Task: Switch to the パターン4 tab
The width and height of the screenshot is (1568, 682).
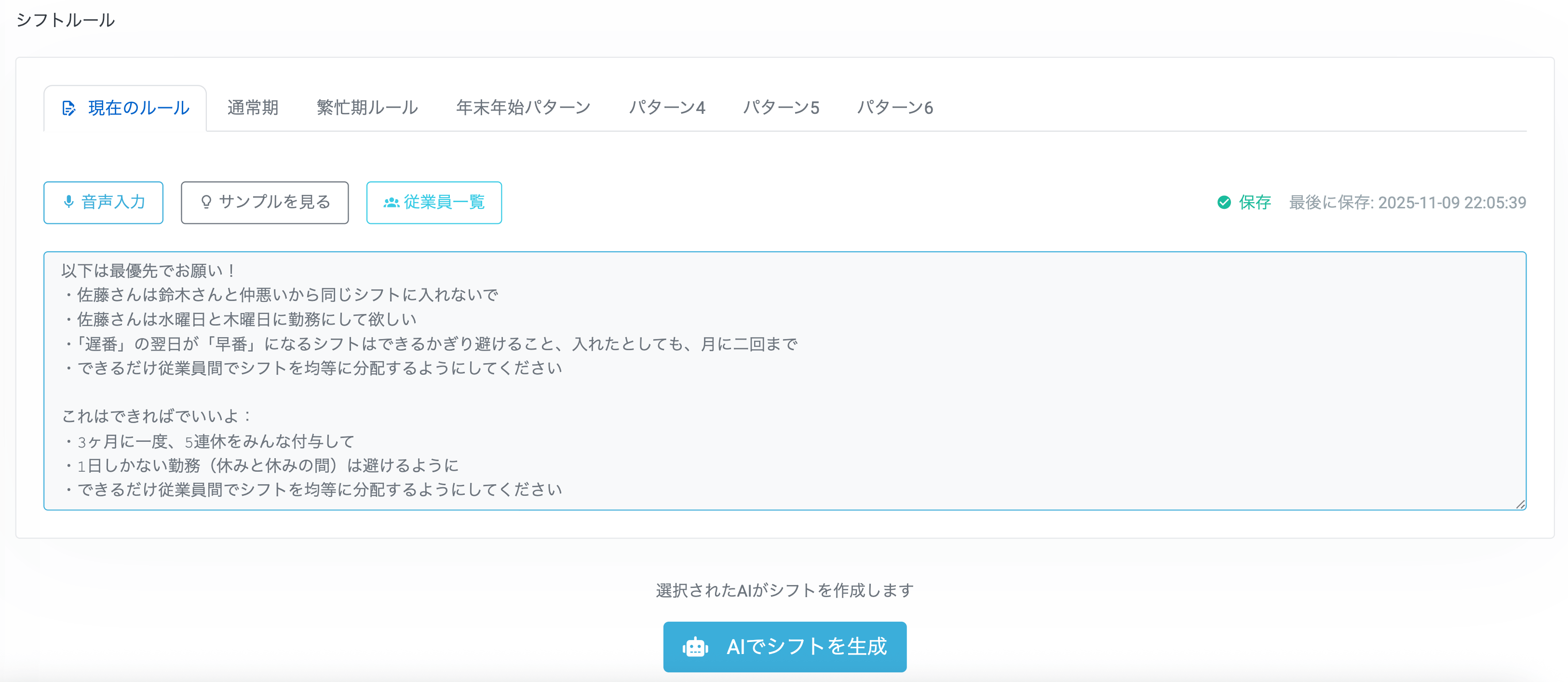Action: point(667,108)
